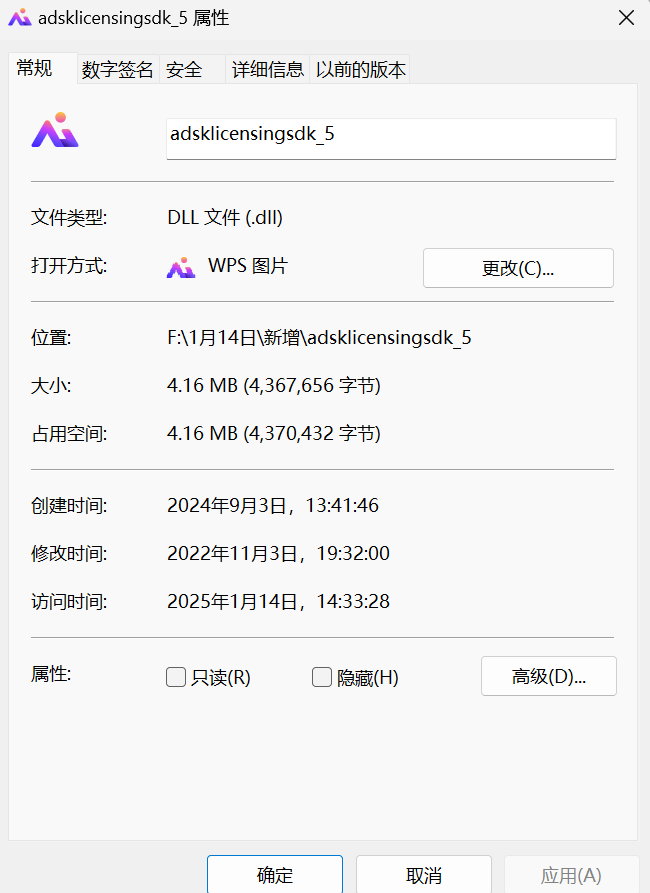Viewport: 650px width, 893px height.
Task: Enable the 只读(R) checkbox
Action: click(x=176, y=678)
